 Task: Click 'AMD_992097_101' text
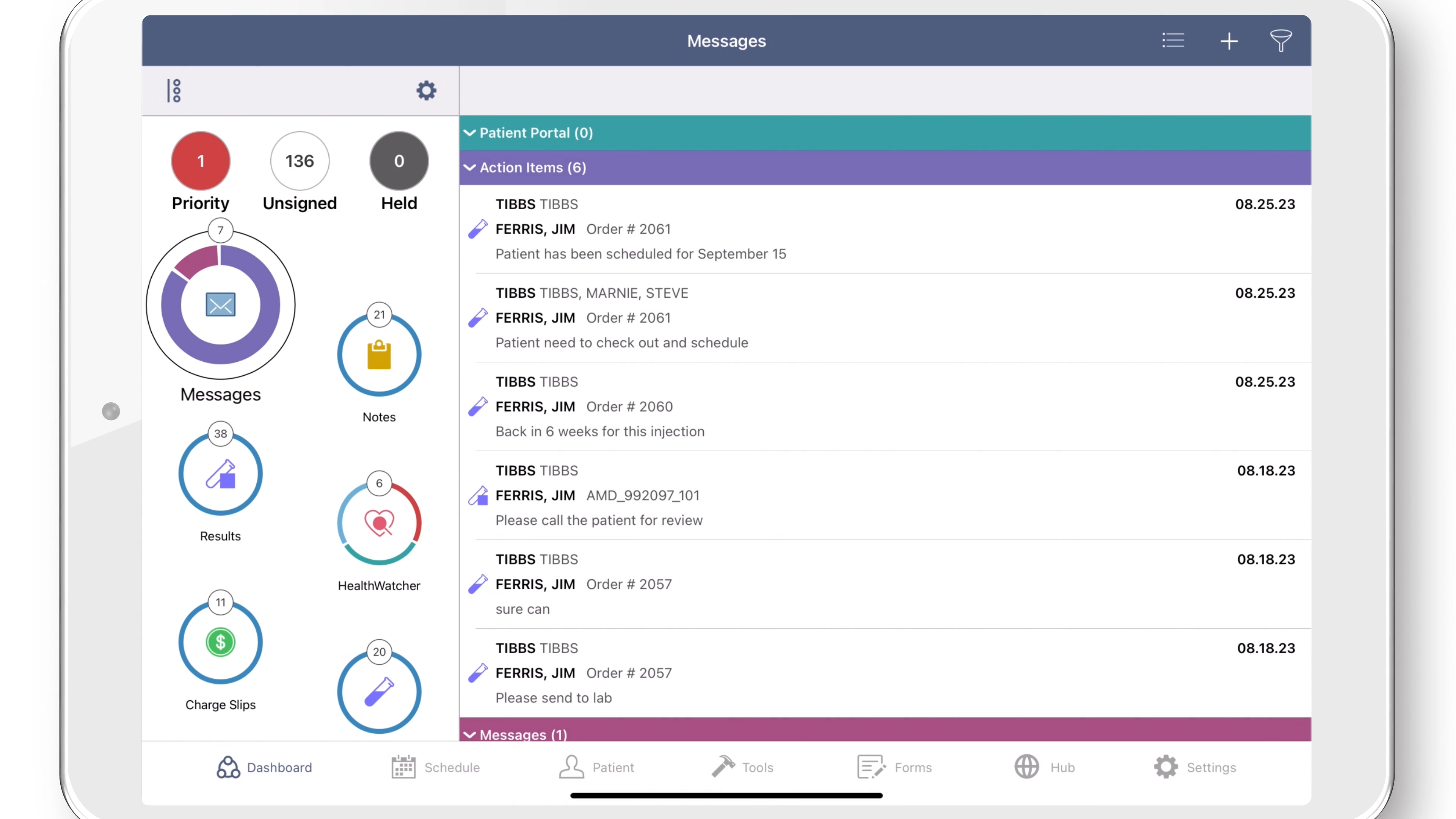(x=643, y=495)
